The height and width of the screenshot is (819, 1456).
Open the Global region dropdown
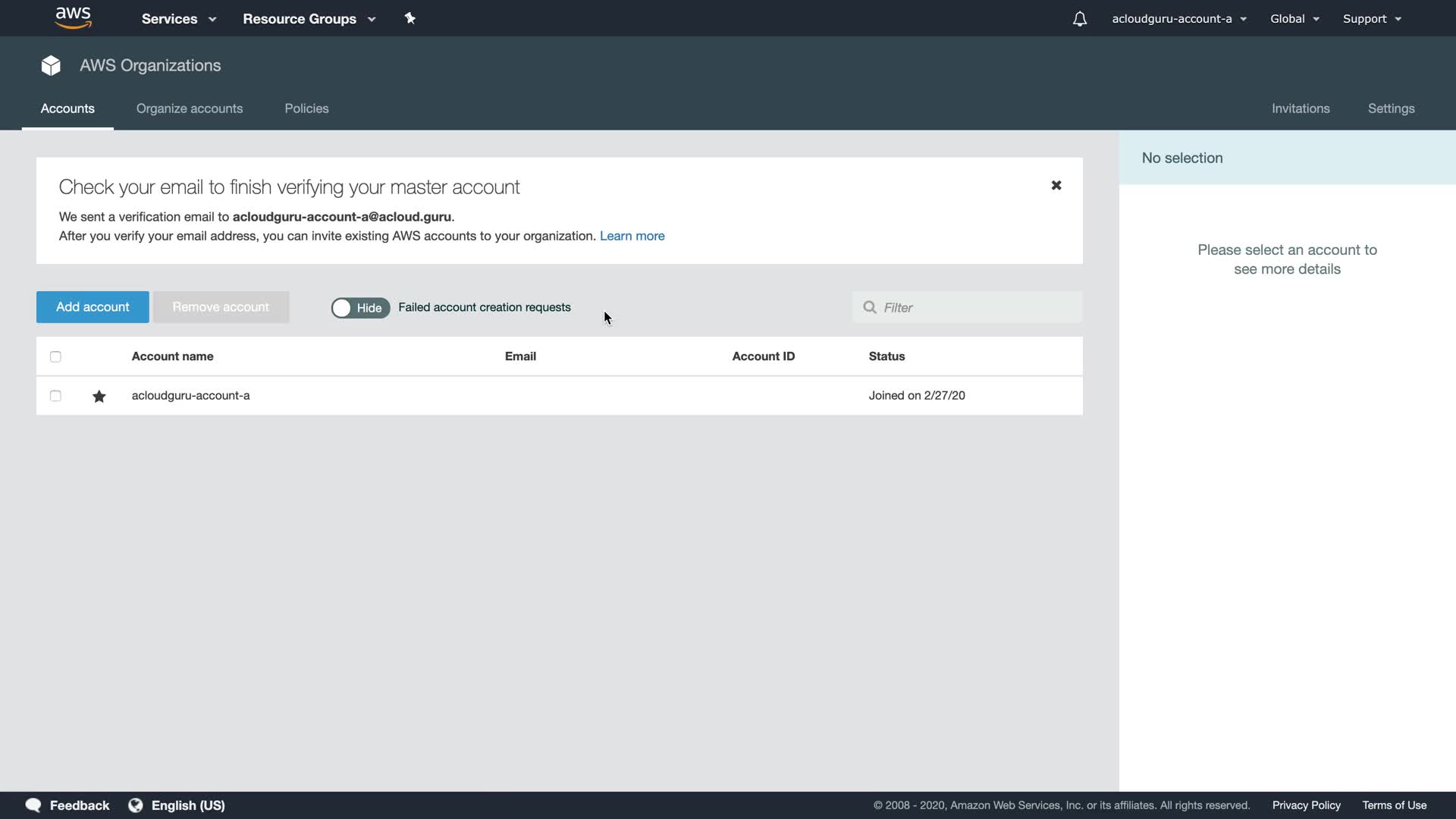click(x=1294, y=19)
